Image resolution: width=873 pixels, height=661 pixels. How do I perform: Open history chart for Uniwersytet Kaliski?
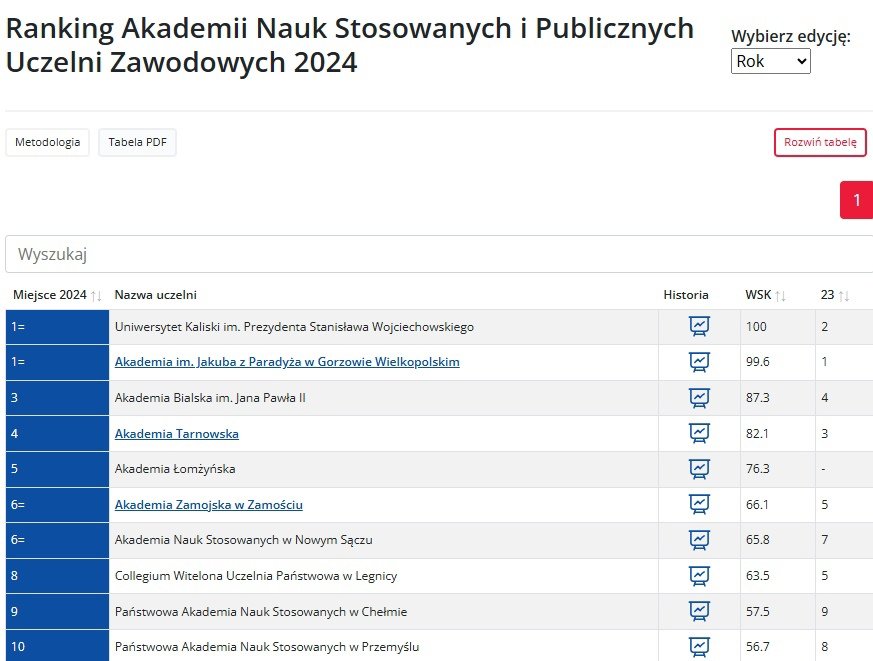tap(699, 326)
